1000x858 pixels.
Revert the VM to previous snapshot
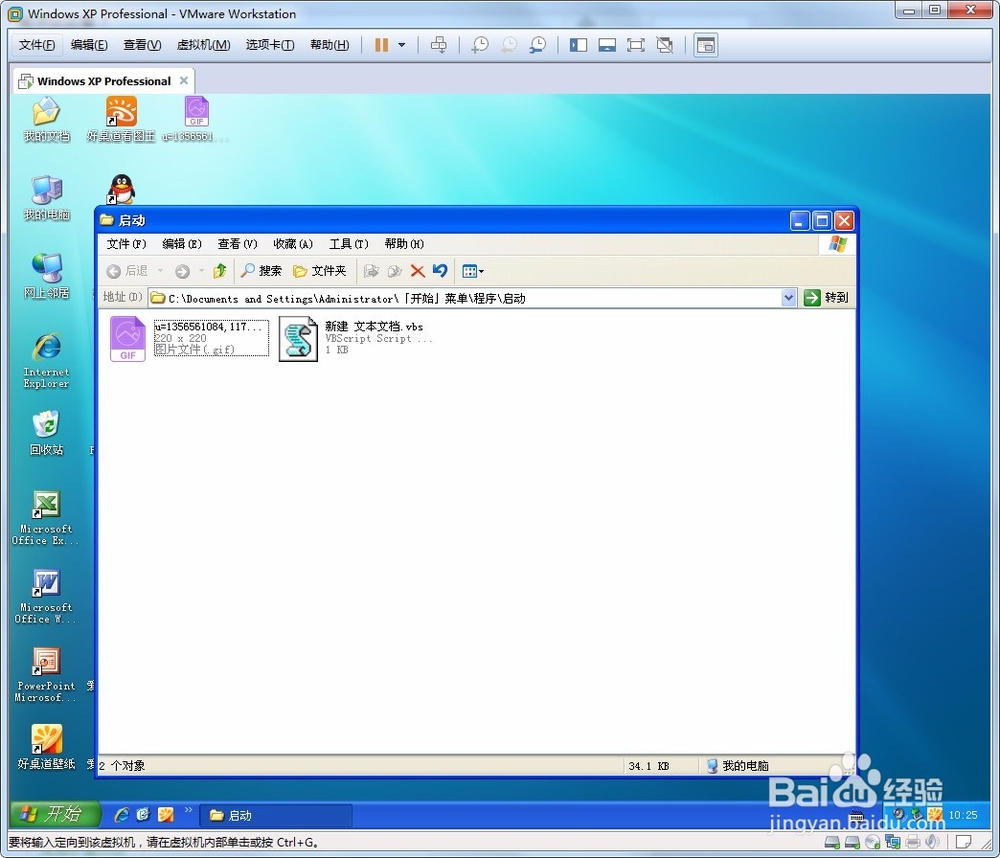coord(509,45)
